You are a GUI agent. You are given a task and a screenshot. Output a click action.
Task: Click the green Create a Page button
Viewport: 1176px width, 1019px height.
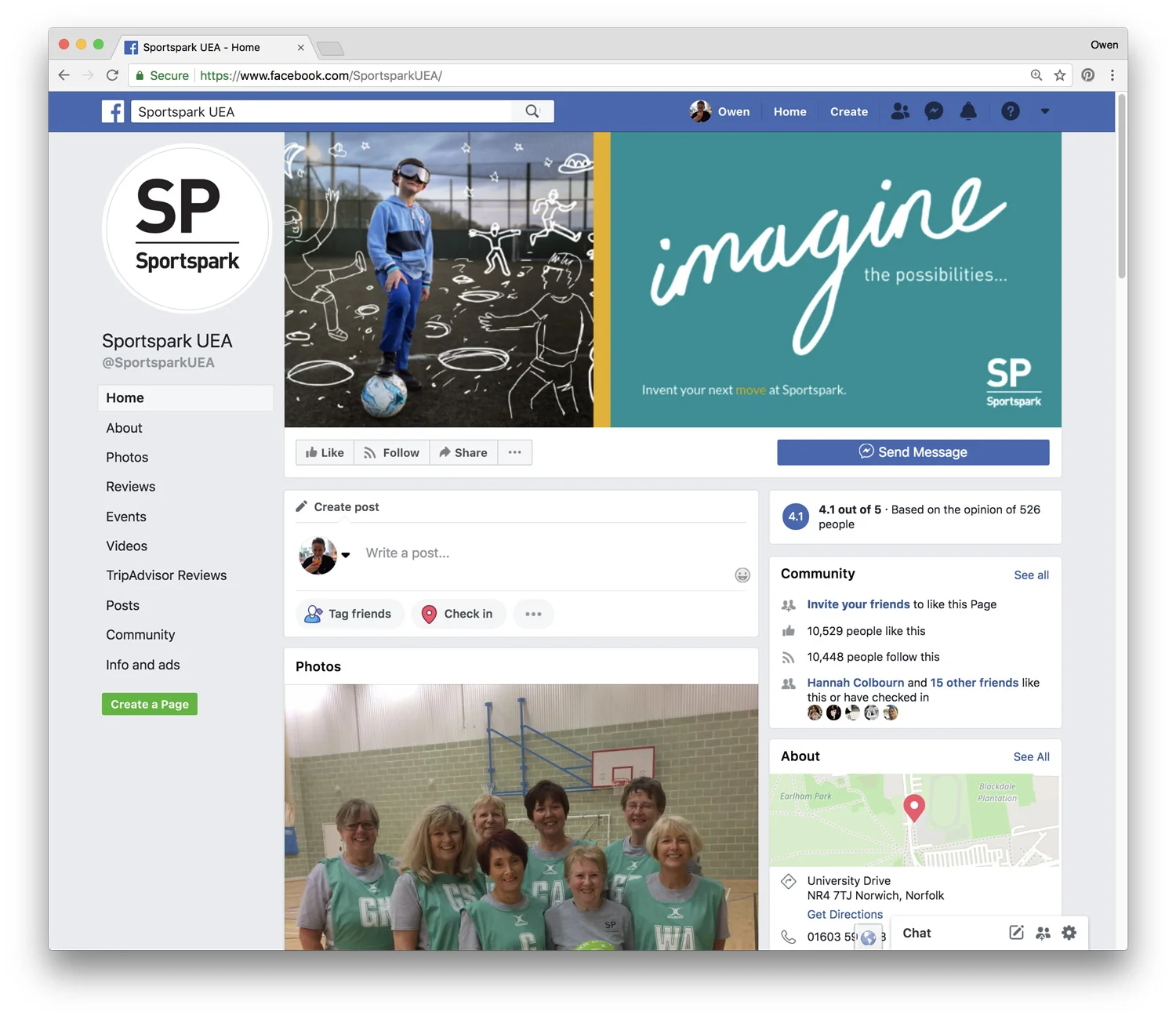pos(150,704)
